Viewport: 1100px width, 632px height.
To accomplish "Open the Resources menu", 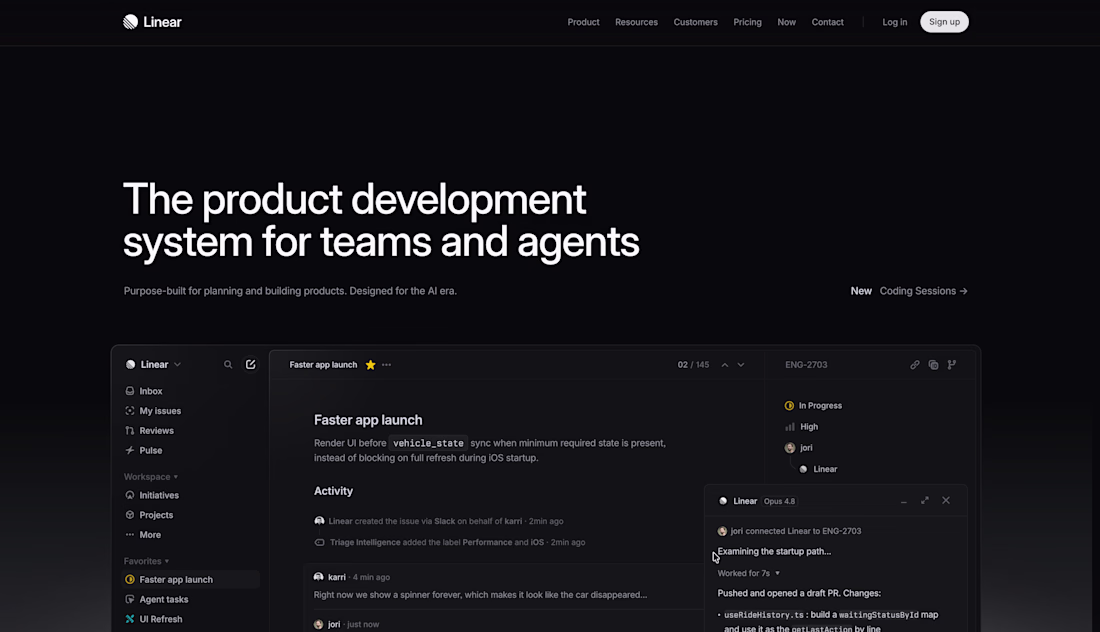I will 636,22.
